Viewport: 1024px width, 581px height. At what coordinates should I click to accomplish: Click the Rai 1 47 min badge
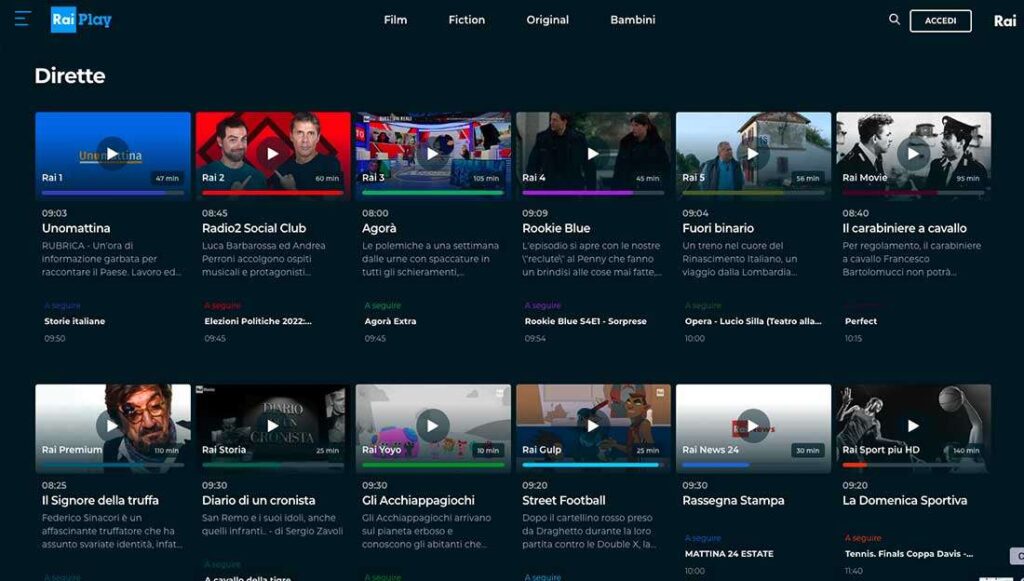point(167,178)
